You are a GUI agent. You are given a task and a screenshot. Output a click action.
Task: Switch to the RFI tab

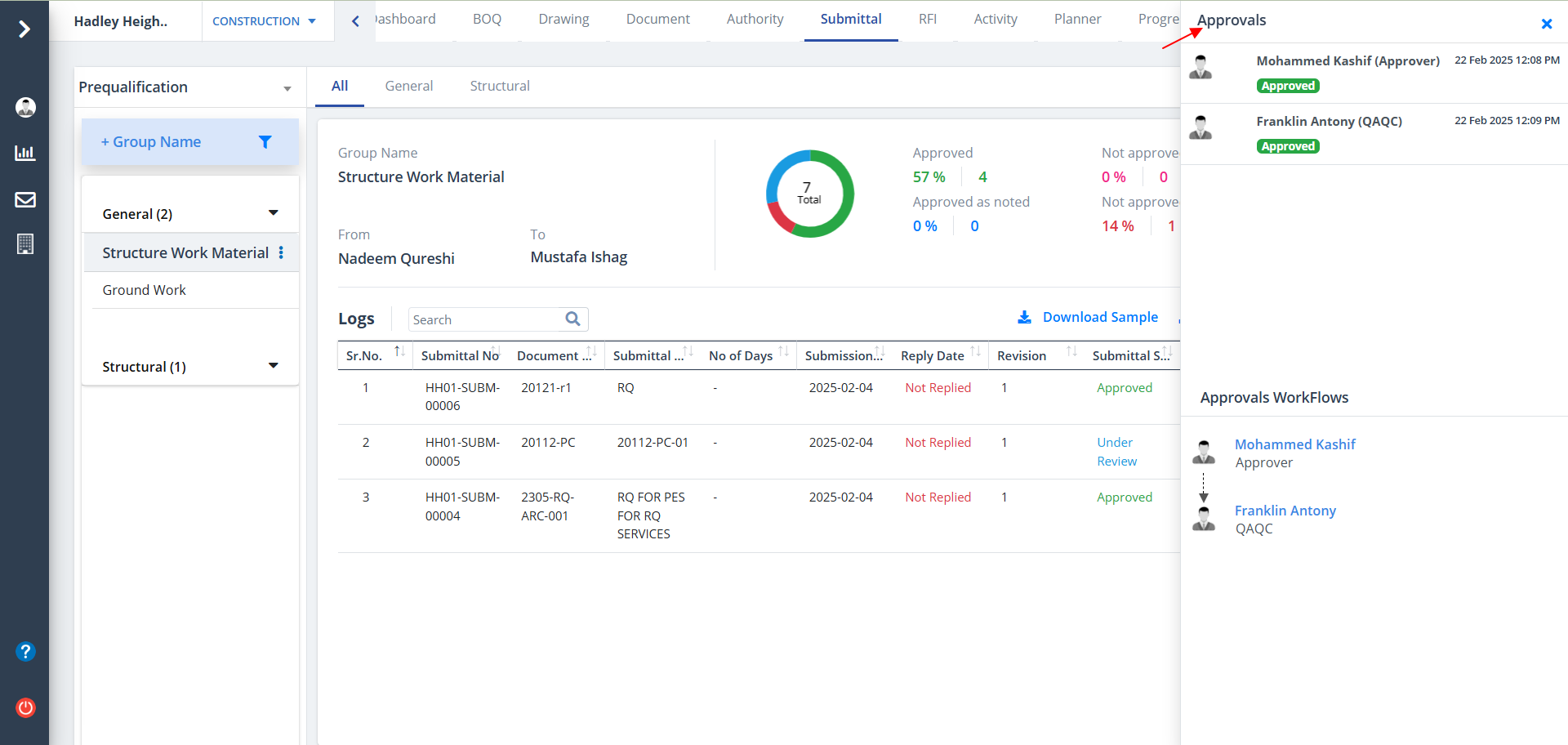927,19
